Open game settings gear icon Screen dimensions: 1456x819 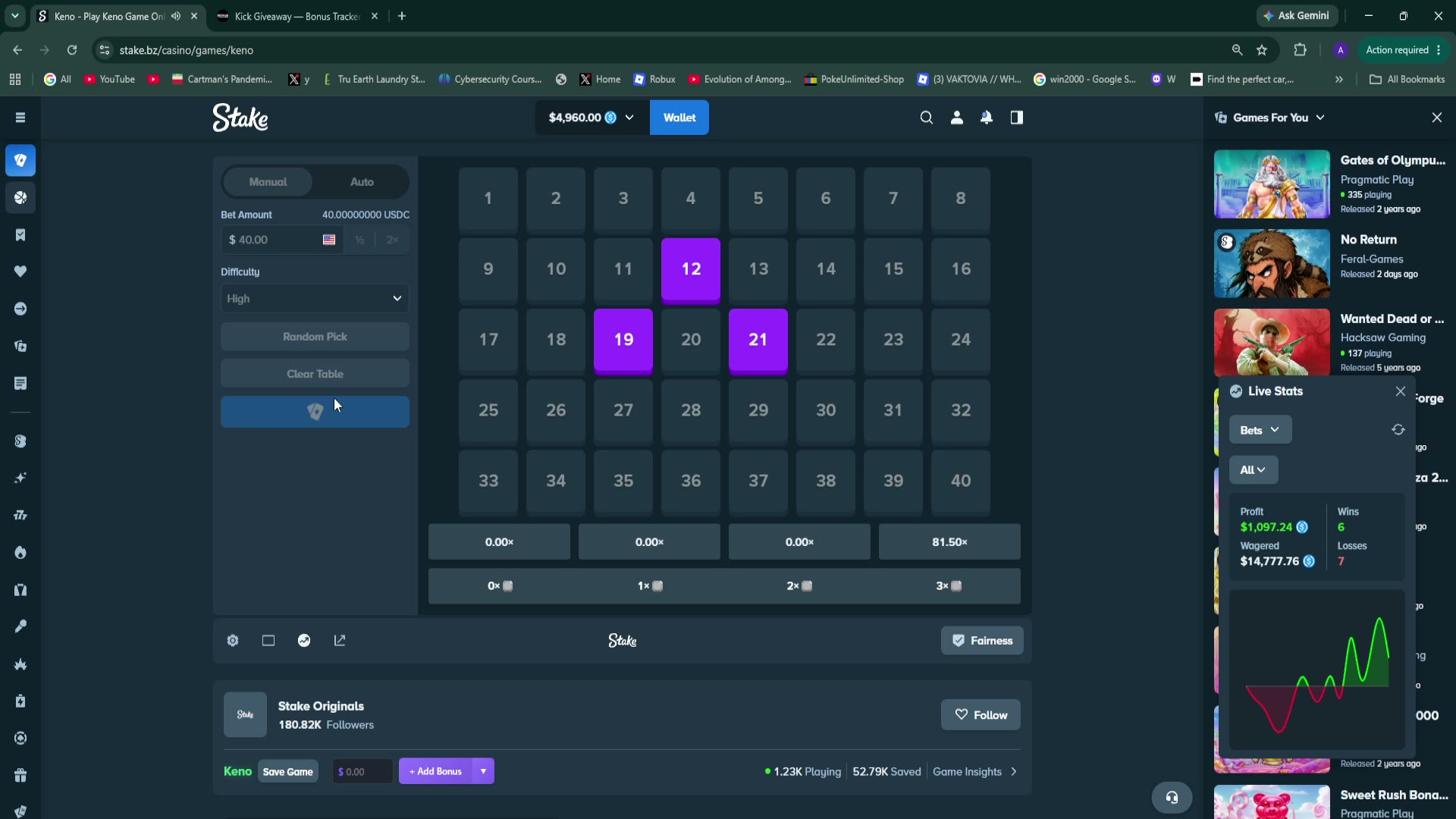click(233, 641)
